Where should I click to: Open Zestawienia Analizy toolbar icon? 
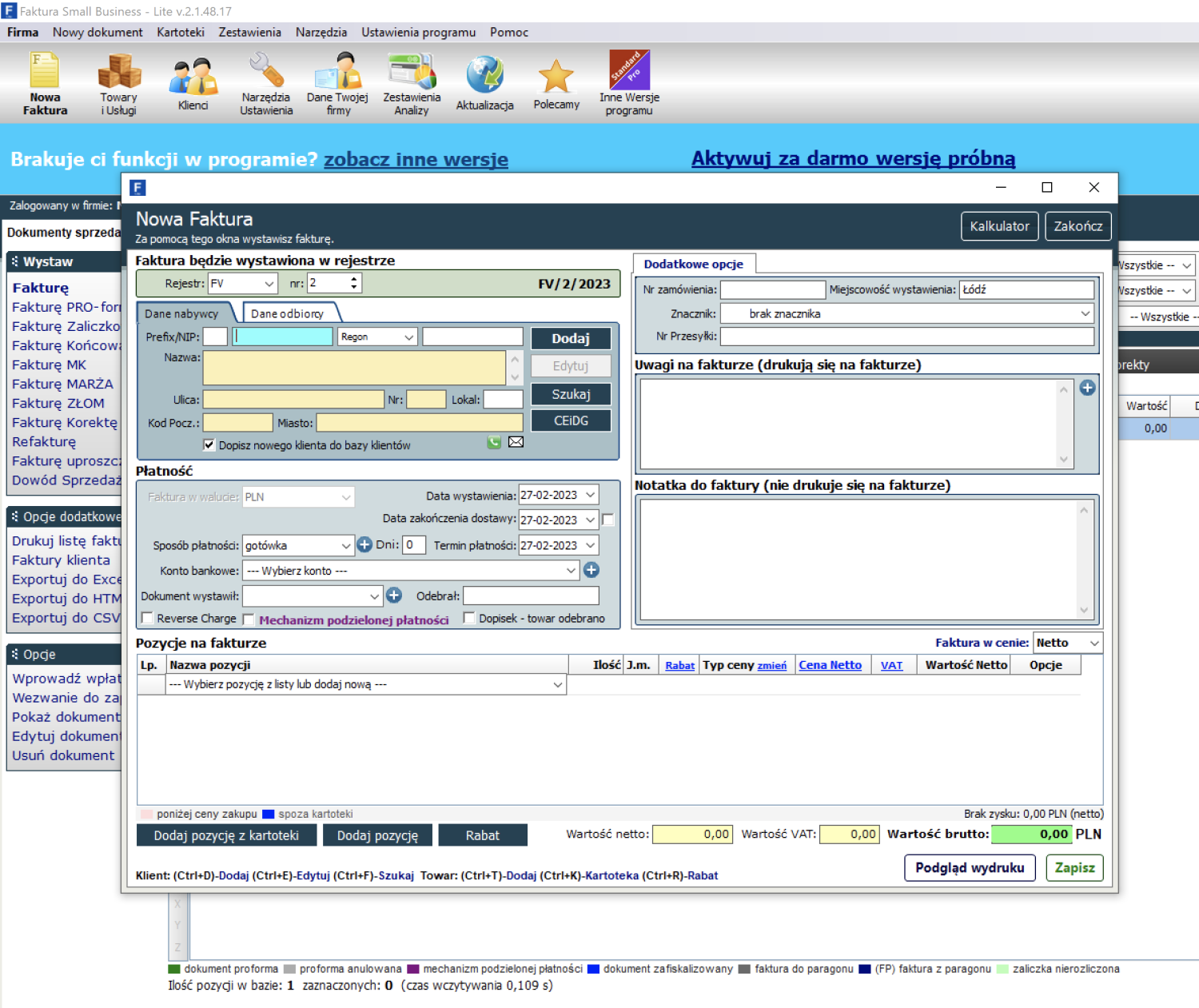pyautogui.click(x=412, y=83)
